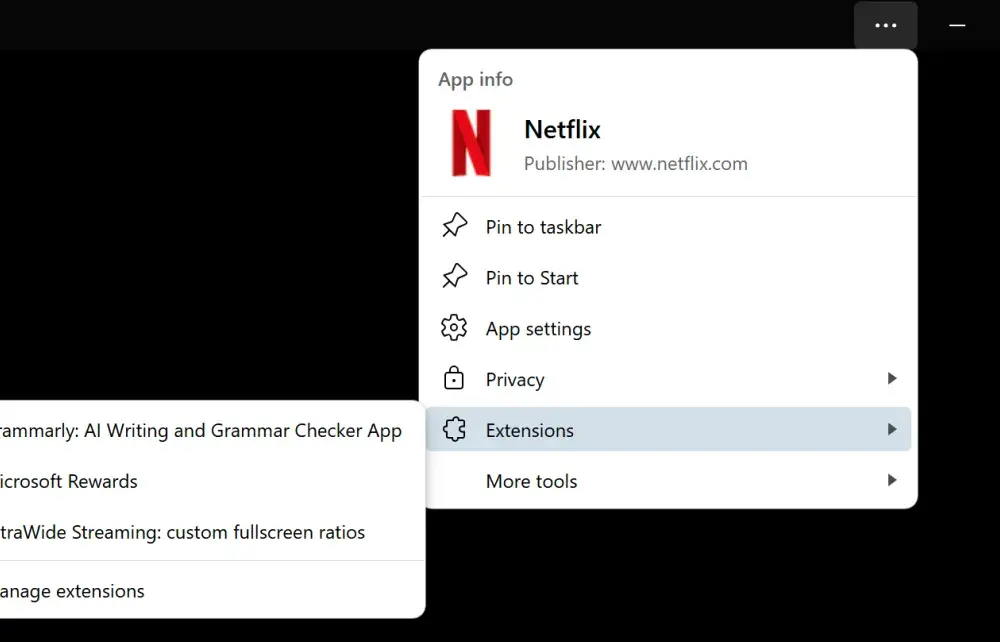Open the More tools entry
This screenshot has width=1000, height=642.
(668, 481)
